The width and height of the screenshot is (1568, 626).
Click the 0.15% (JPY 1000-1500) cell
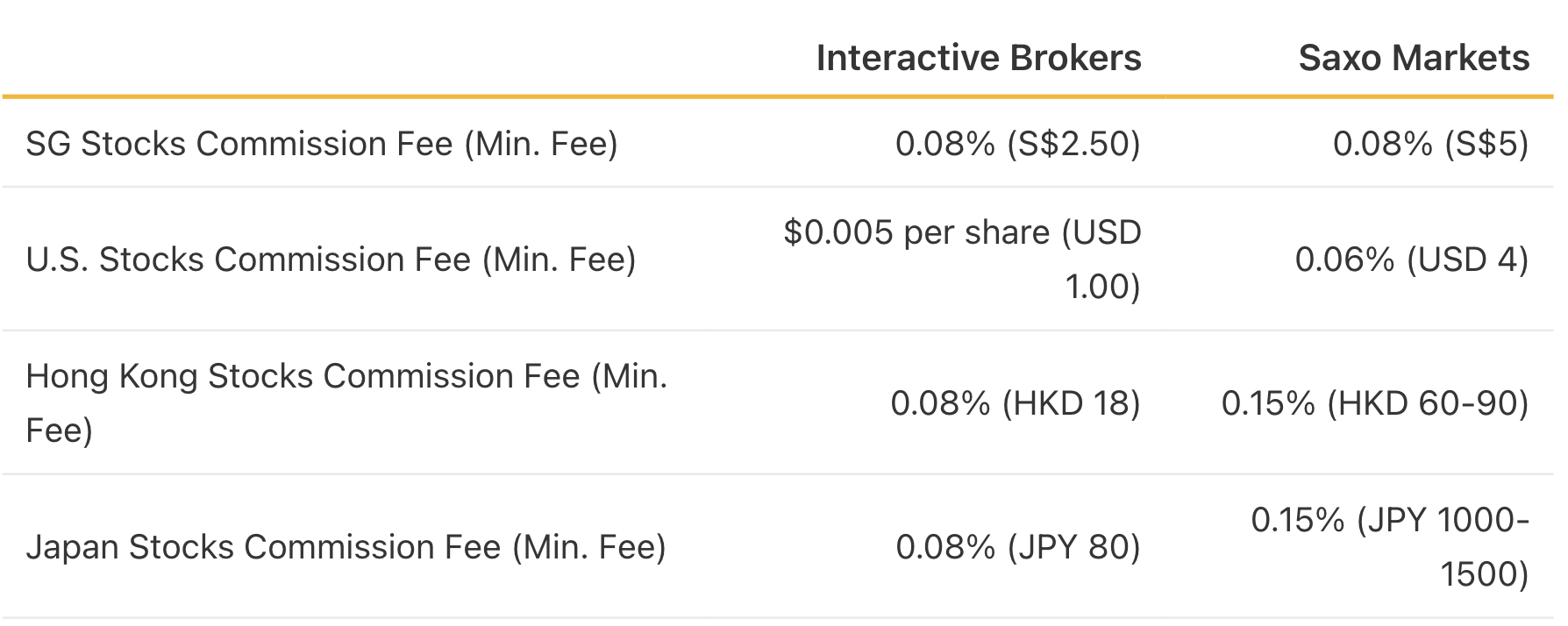pyautogui.click(x=1390, y=547)
